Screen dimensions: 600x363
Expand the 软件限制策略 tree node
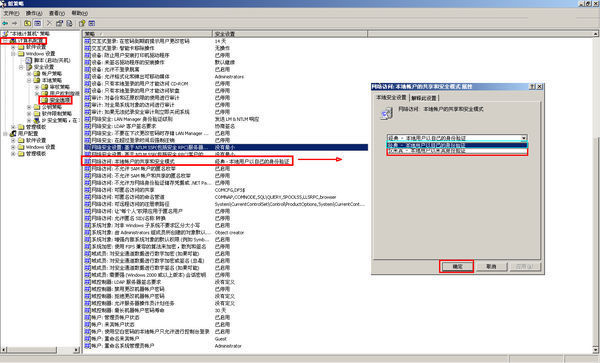29,114
